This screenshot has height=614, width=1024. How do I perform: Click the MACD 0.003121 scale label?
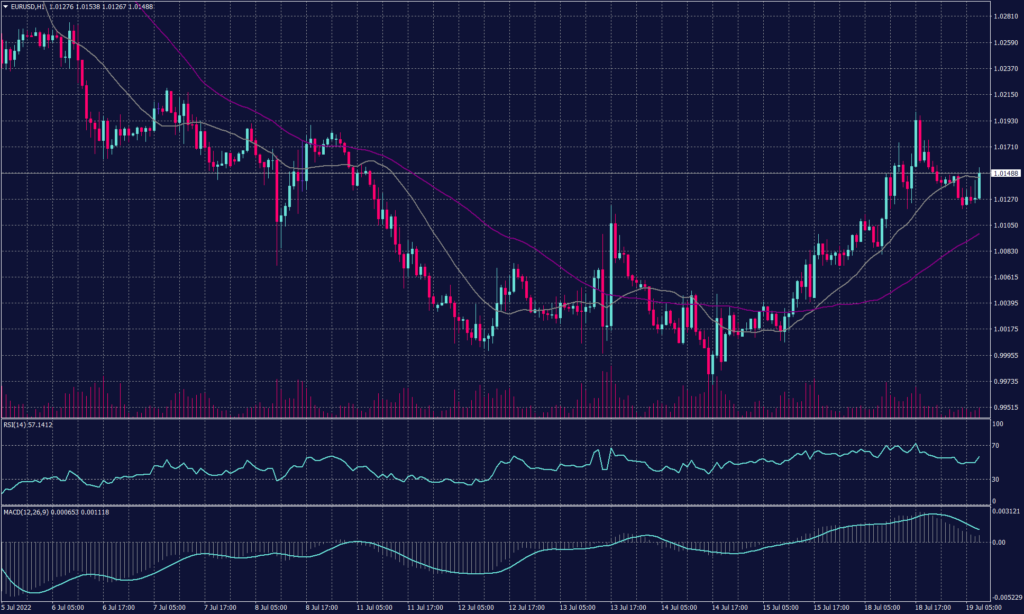(x=1006, y=511)
